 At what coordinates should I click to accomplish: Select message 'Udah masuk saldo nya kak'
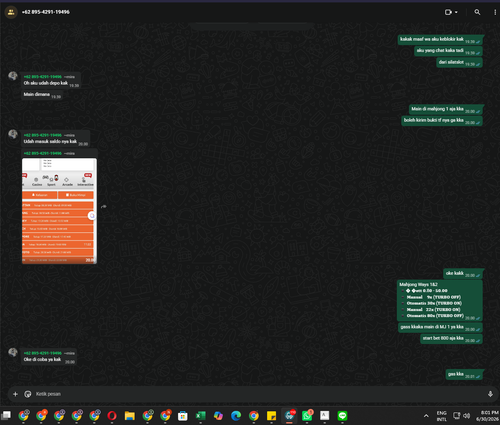[x=55, y=139]
